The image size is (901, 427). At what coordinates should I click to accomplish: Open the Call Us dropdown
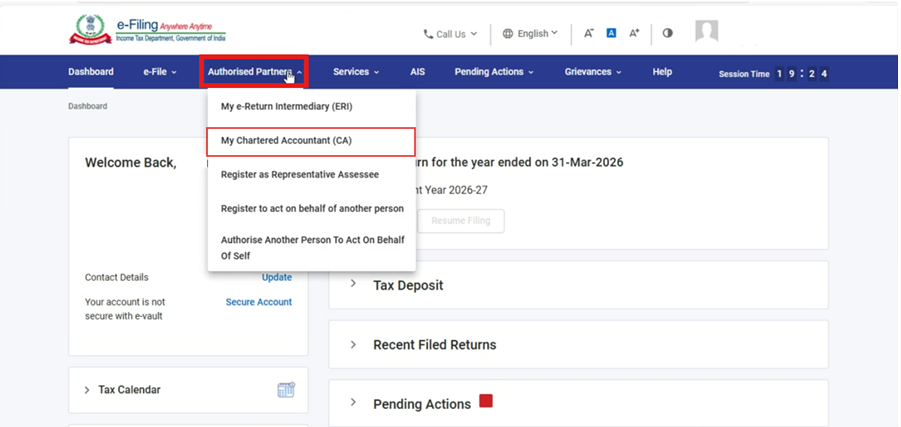click(450, 34)
